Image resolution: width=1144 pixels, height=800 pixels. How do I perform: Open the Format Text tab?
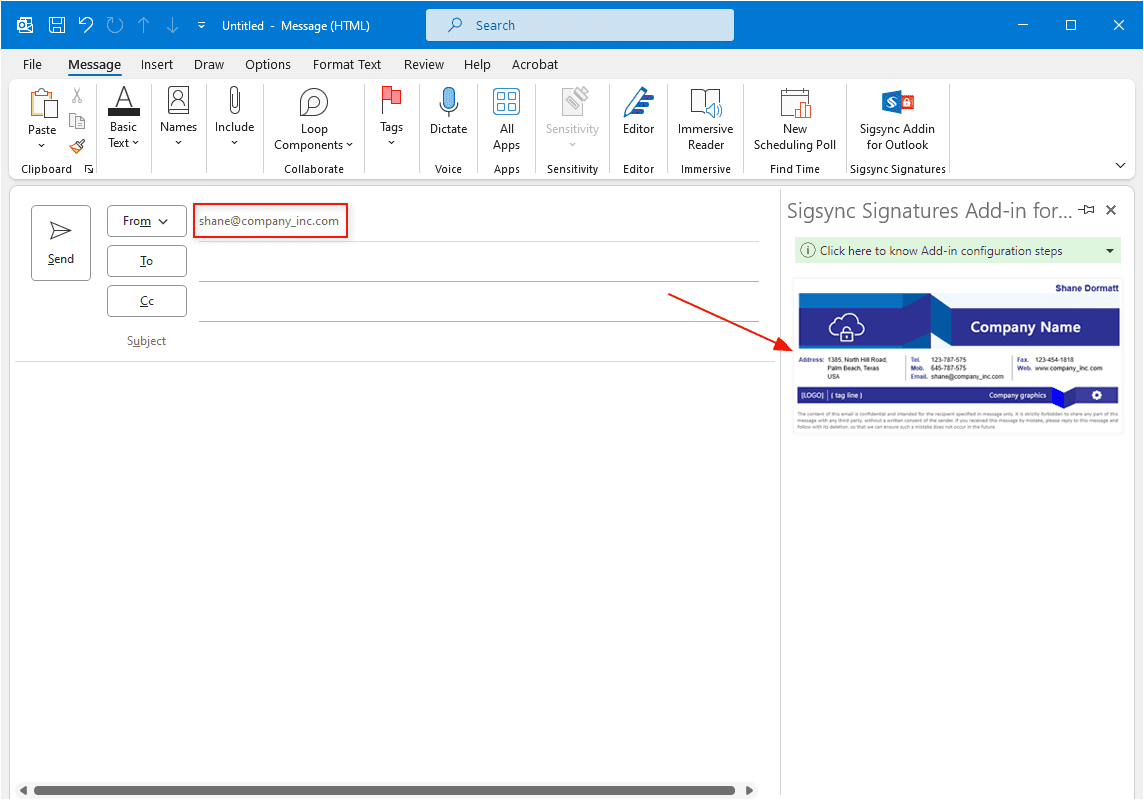coord(346,64)
